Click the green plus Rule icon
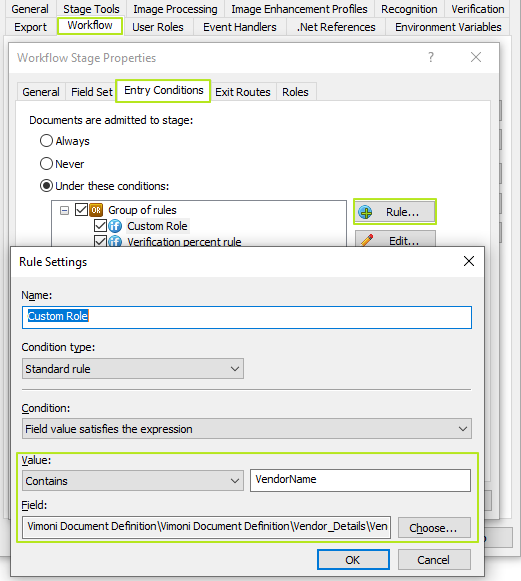Image resolution: width=521 pixels, height=581 pixels. [365, 212]
